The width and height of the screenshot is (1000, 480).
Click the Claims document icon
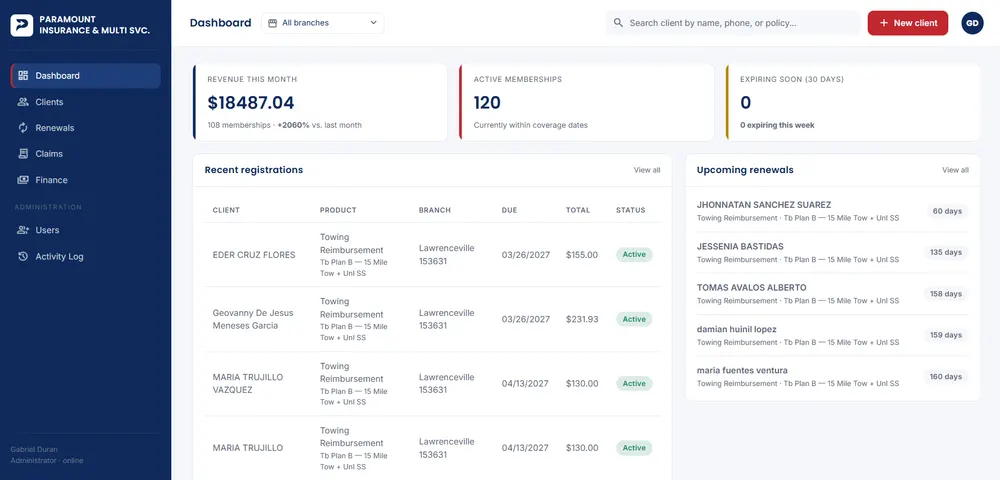pyautogui.click(x=23, y=154)
